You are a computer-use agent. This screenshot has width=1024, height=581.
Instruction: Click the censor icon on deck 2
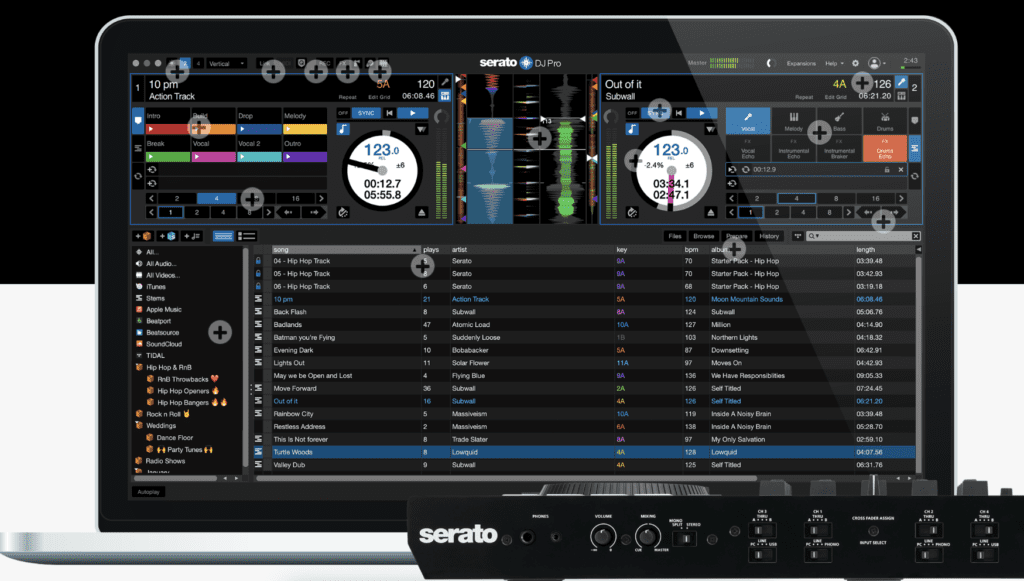point(632,212)
